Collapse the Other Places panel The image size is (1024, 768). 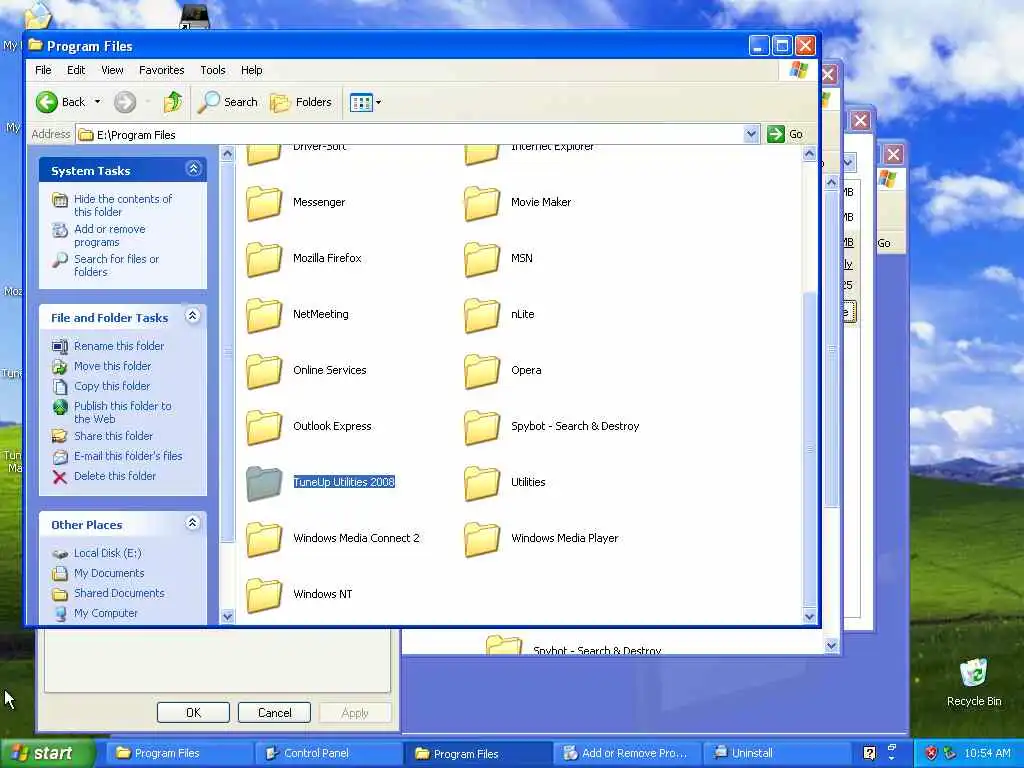click(192, 523)
